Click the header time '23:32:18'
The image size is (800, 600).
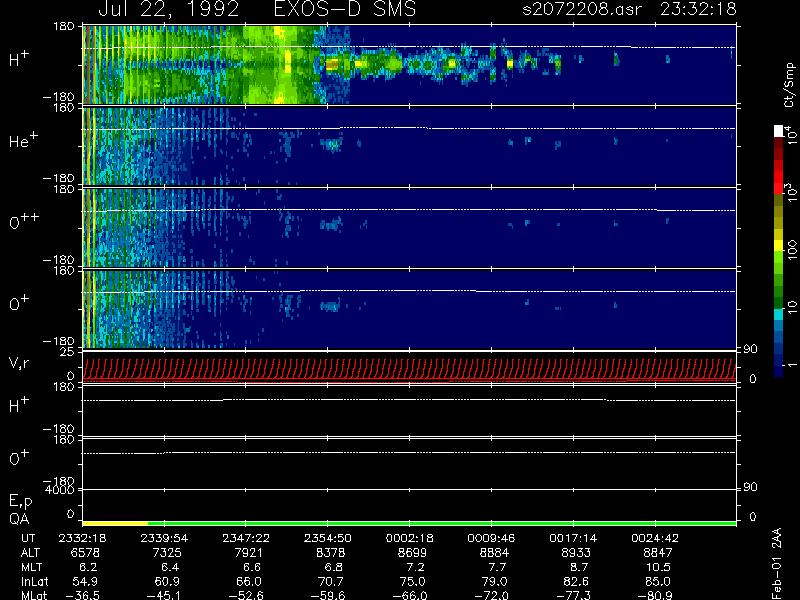pyautogui.click(x=698, y=9)
